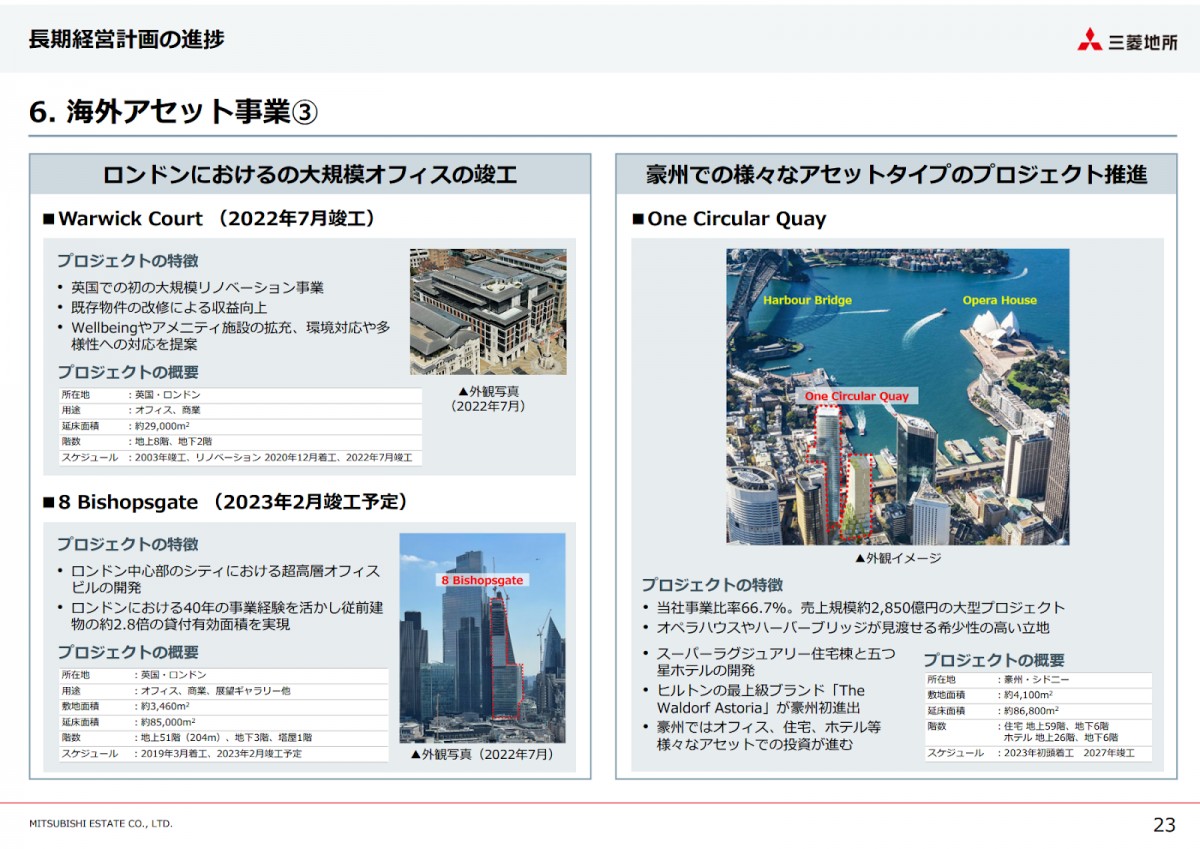The height and width of the screenshot is (849, 1200).
Task: Click the red One Circular Quay image label
Action: point(857,396)
